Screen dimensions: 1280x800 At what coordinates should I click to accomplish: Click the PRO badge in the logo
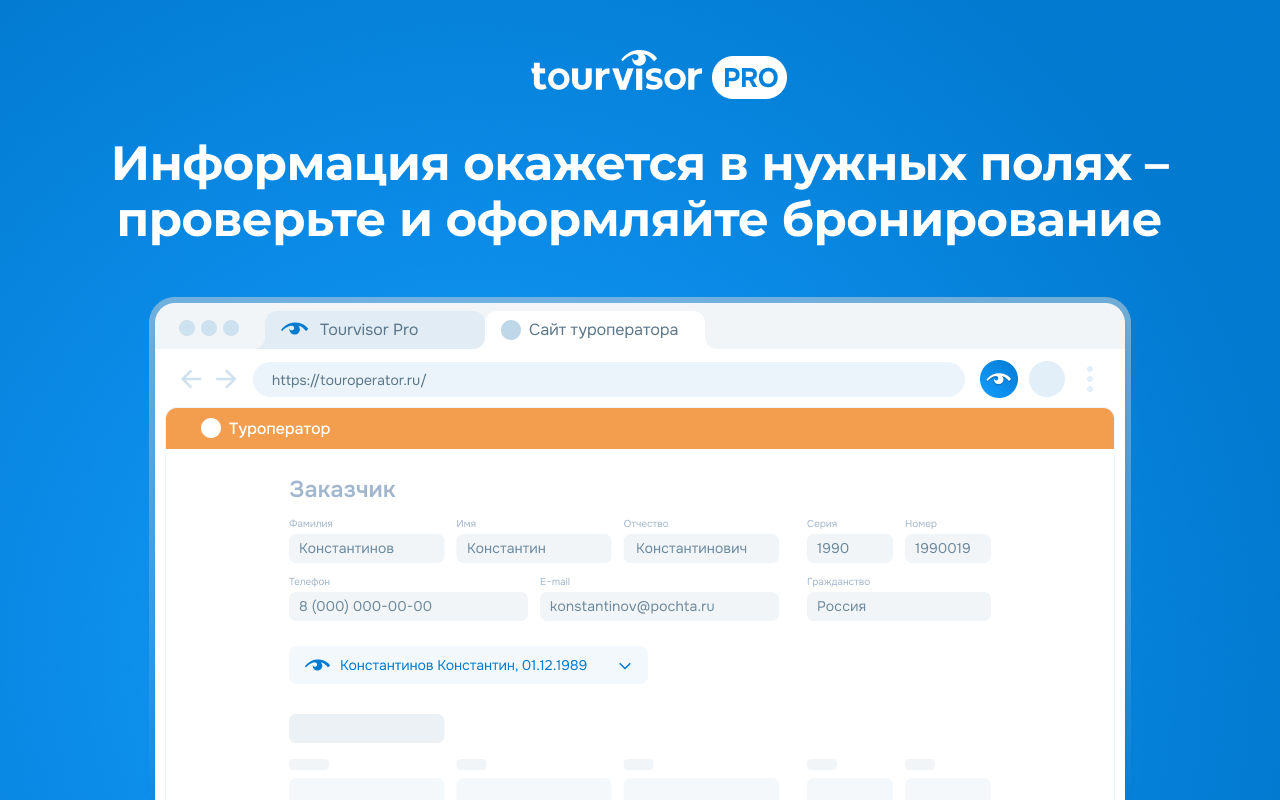click(x=749, y=78)
